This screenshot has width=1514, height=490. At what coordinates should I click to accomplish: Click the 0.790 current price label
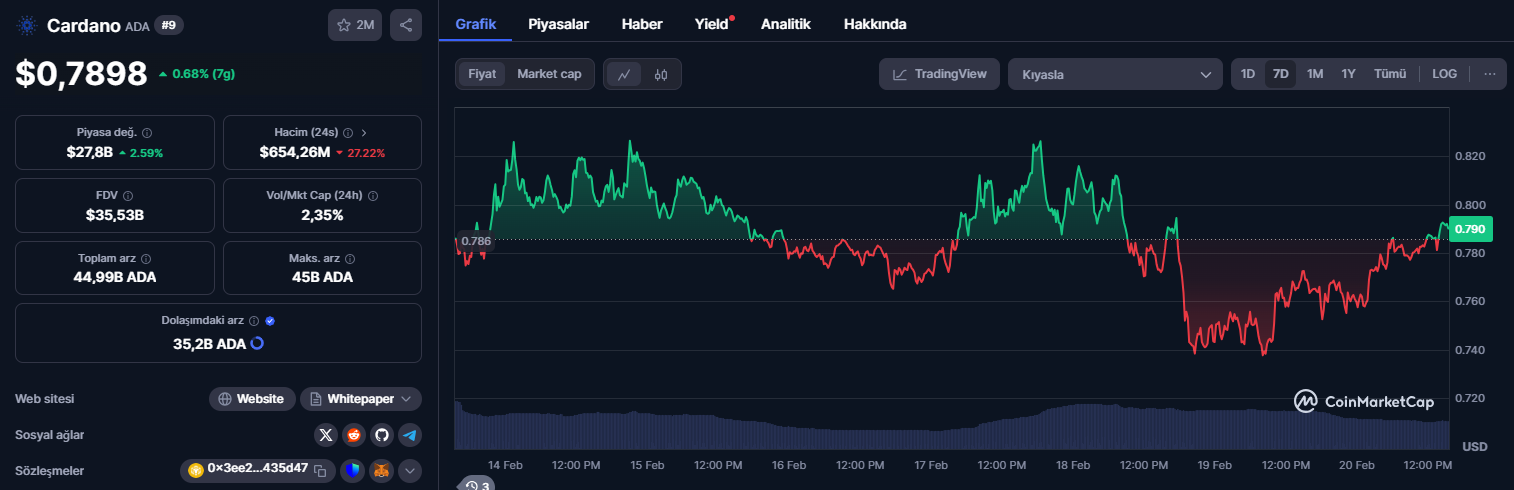1470,229
